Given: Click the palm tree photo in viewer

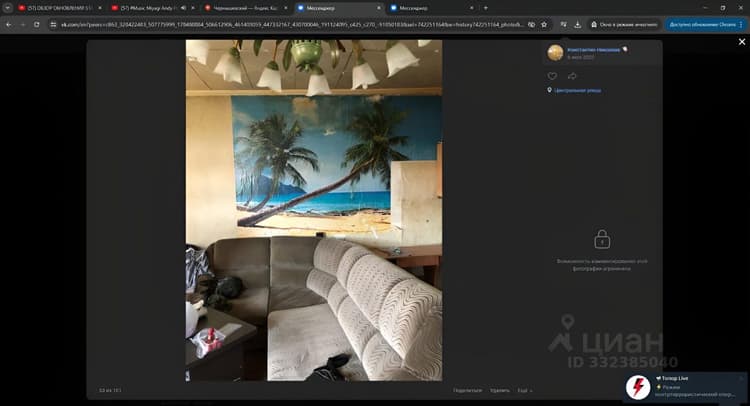Looking at the screenshot, I should point(314,210).
